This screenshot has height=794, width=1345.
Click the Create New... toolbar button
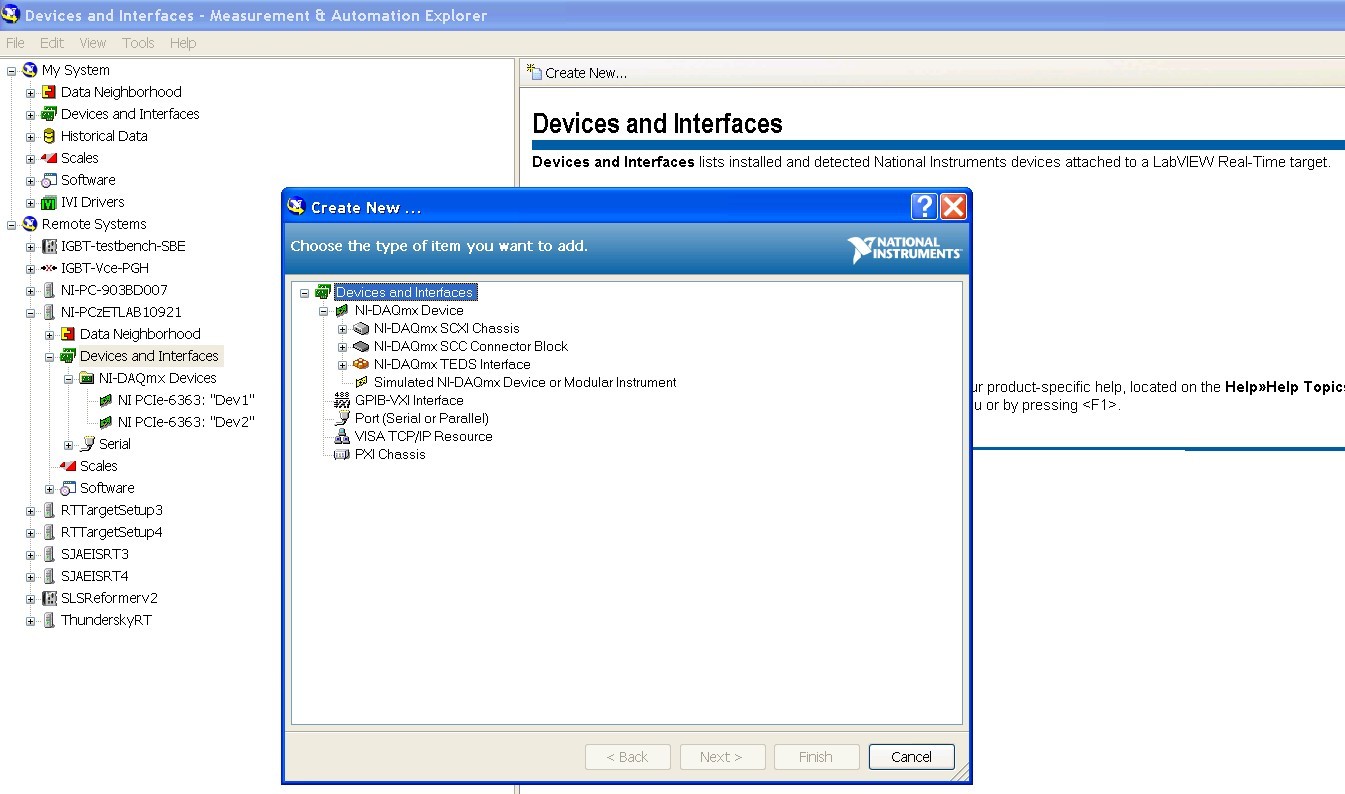(577, 73)
